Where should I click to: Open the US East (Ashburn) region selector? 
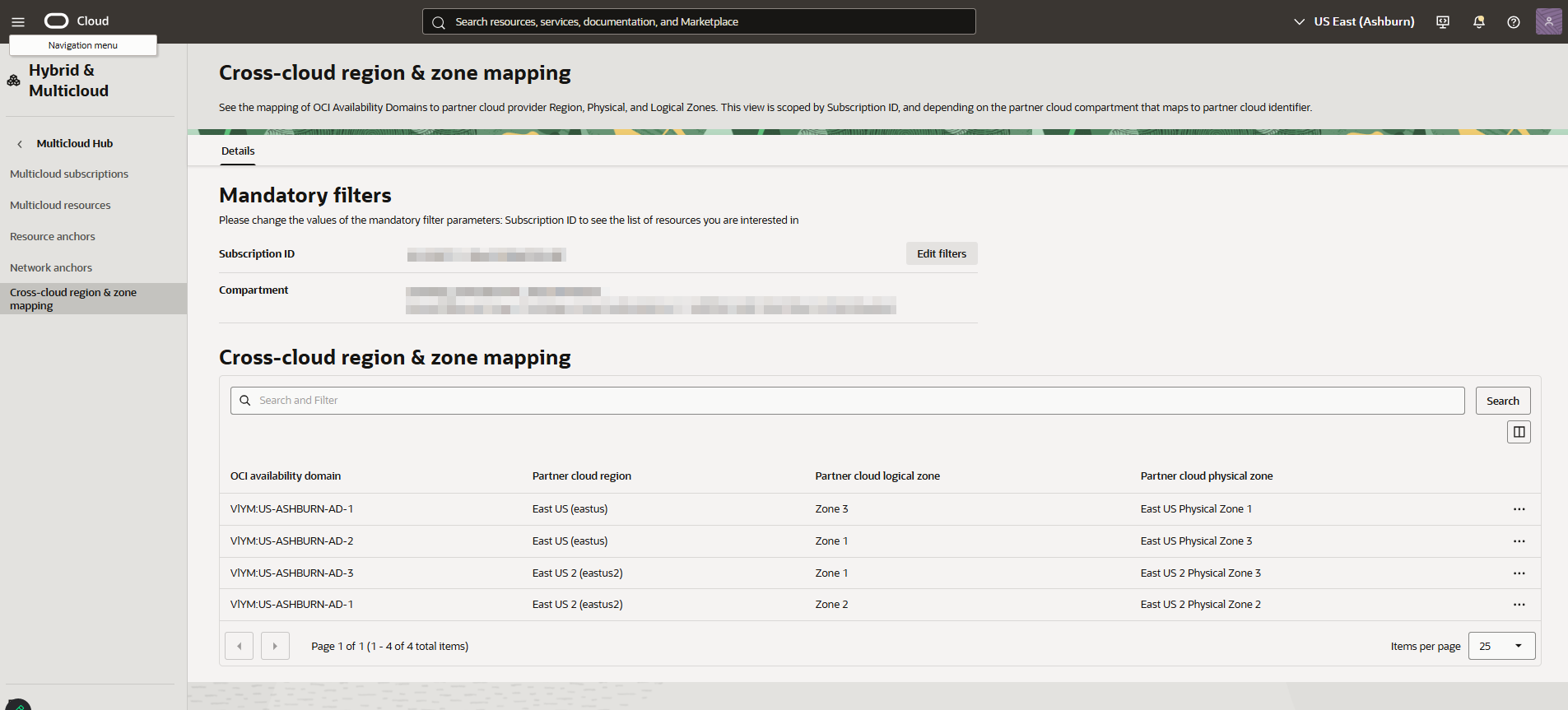coord(1354,21)
